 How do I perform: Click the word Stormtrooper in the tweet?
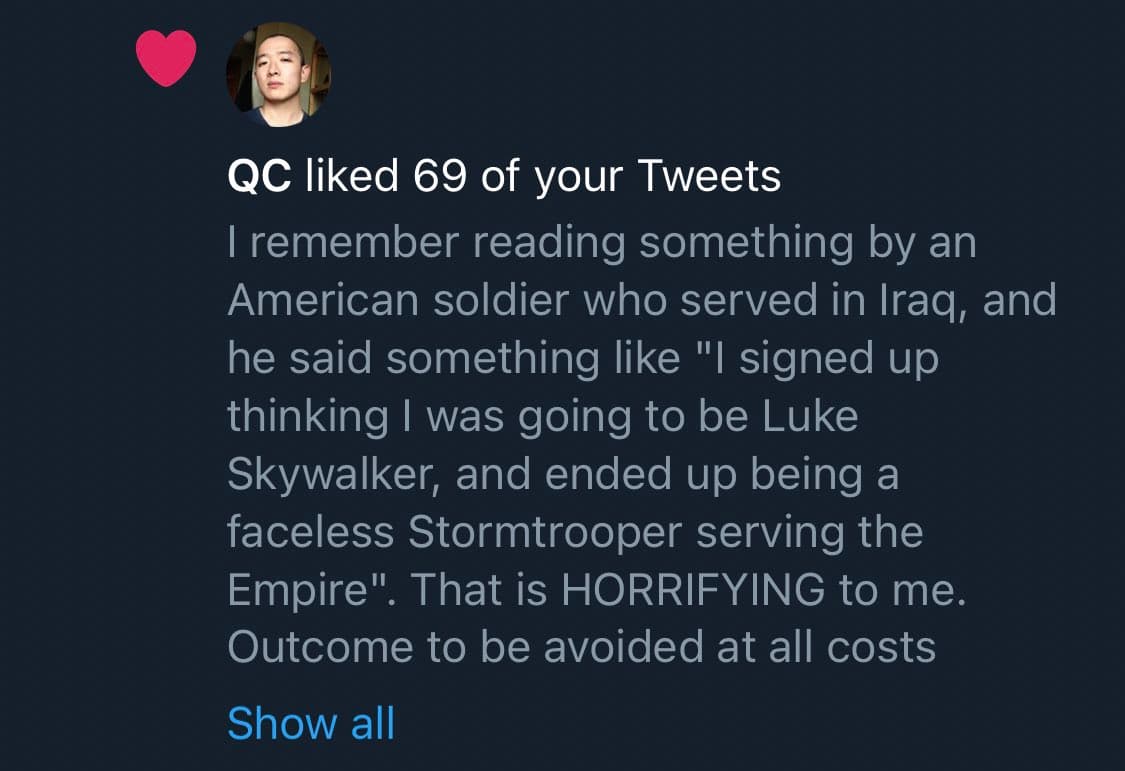click(x=546, y=532)
